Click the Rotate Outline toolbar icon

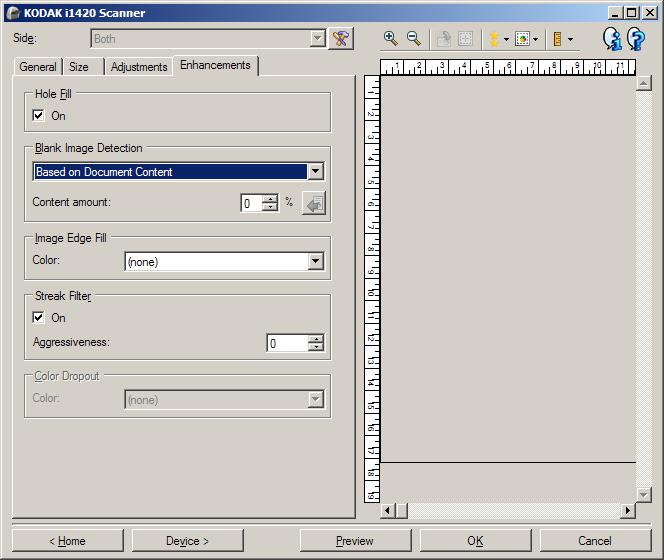[443, 39]
